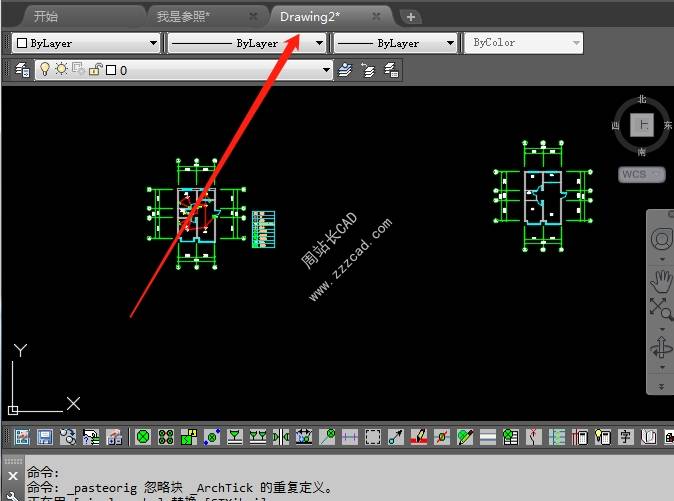Toggle the lock icon for layer 0
The image size is (674, 501).
click(95, 69)
